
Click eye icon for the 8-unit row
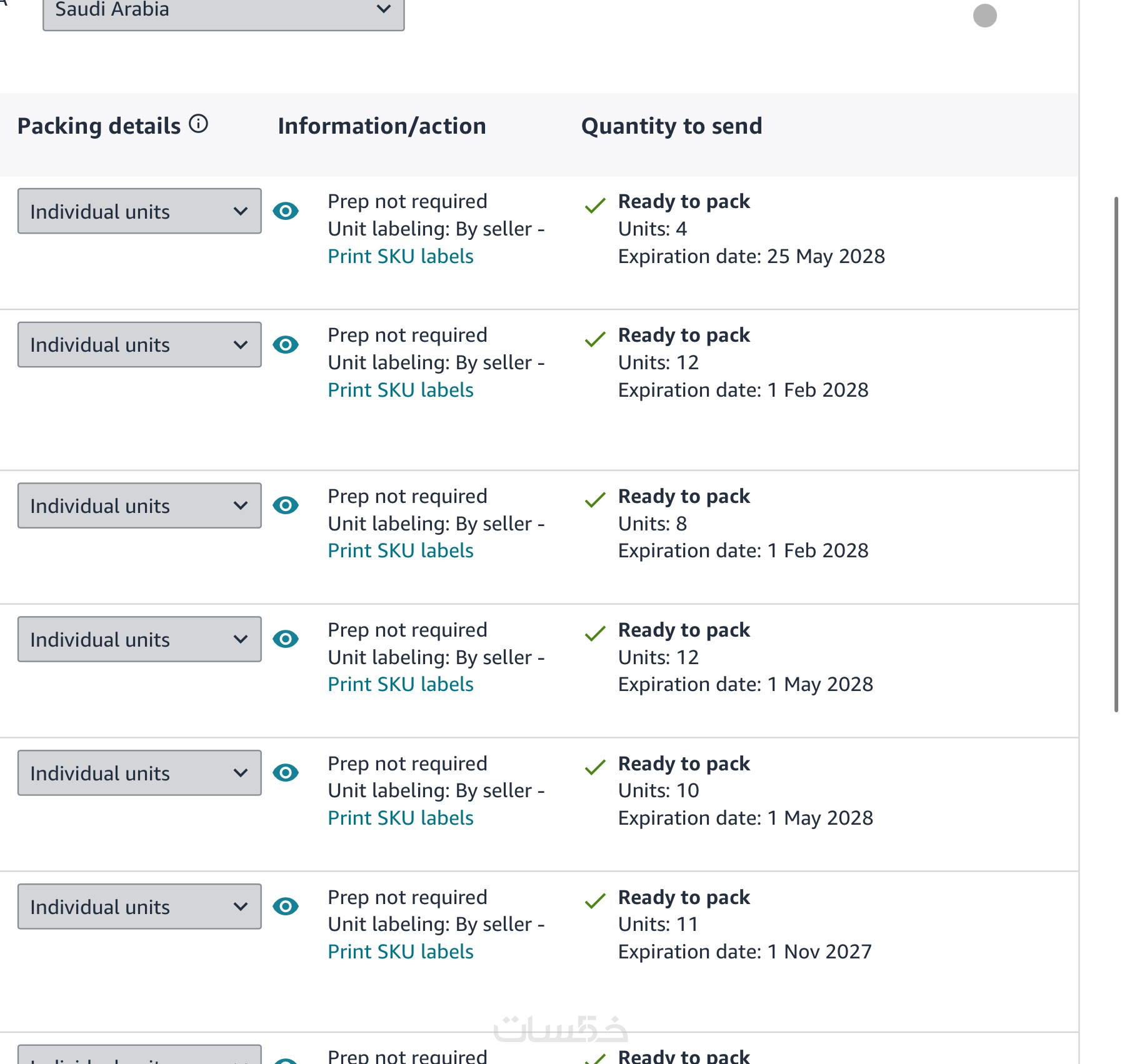286,505
